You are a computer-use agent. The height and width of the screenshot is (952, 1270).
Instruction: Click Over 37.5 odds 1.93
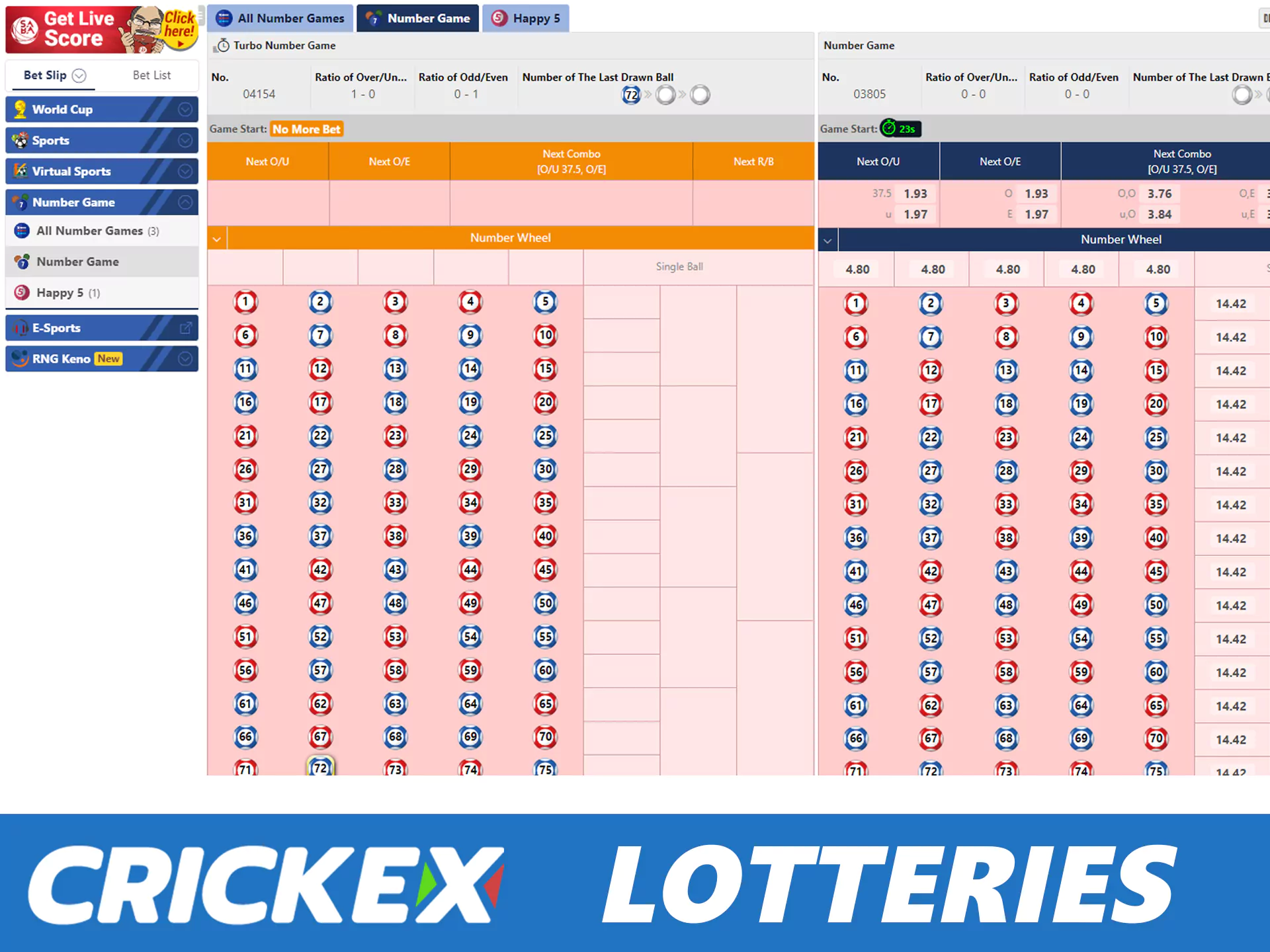pos(915,194)
